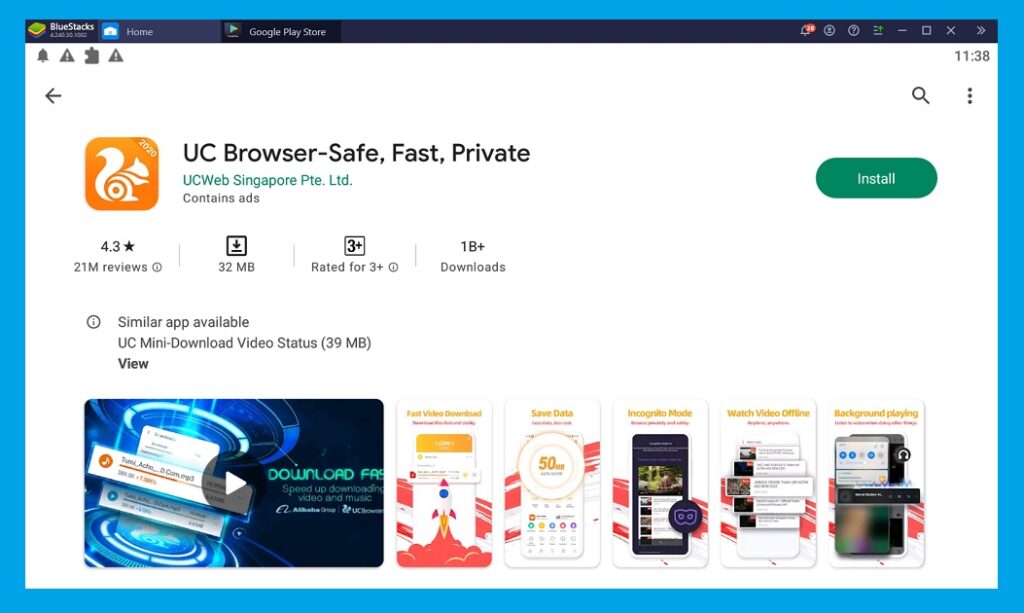Viewport: 1024px width, 613px height.
Task: Click the 3+ content rating badge
Action: 354,246
